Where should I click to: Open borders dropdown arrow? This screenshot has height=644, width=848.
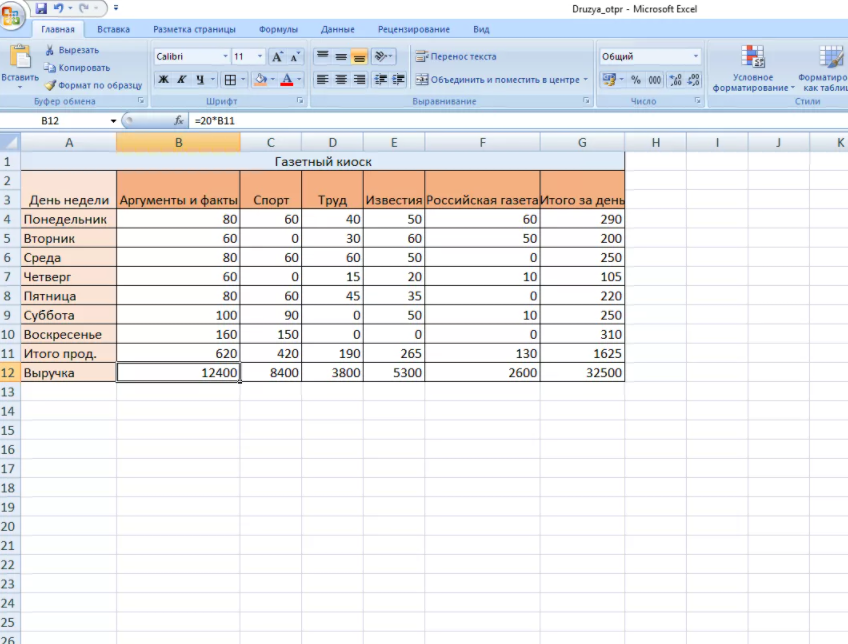pyautogui.click(x=243, y=80)
